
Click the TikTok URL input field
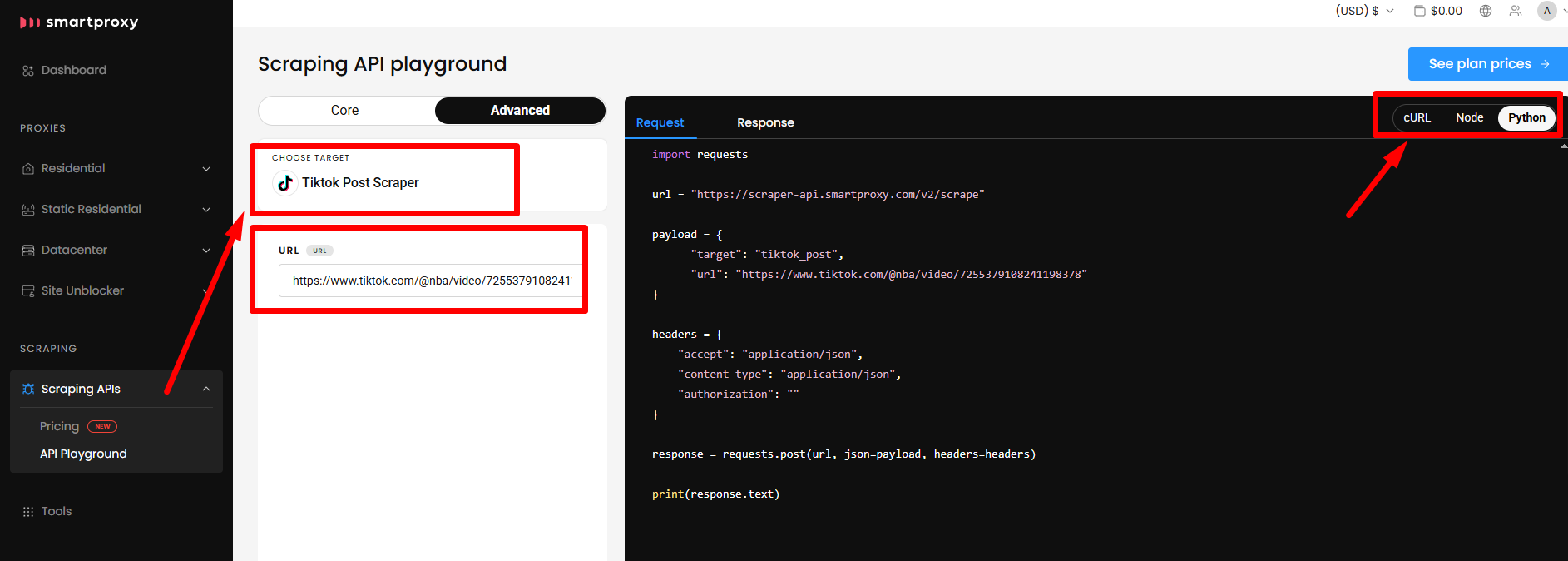[x=431, y=281]
